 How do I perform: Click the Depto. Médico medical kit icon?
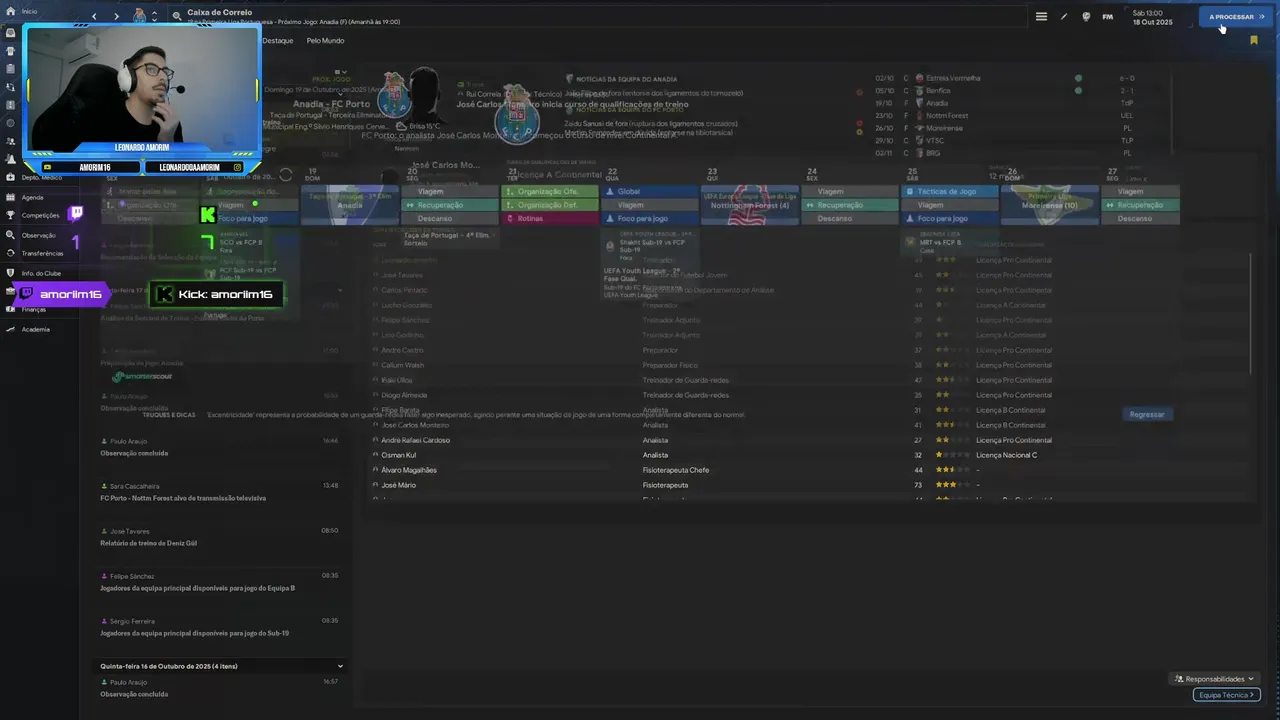coord(10,177)
